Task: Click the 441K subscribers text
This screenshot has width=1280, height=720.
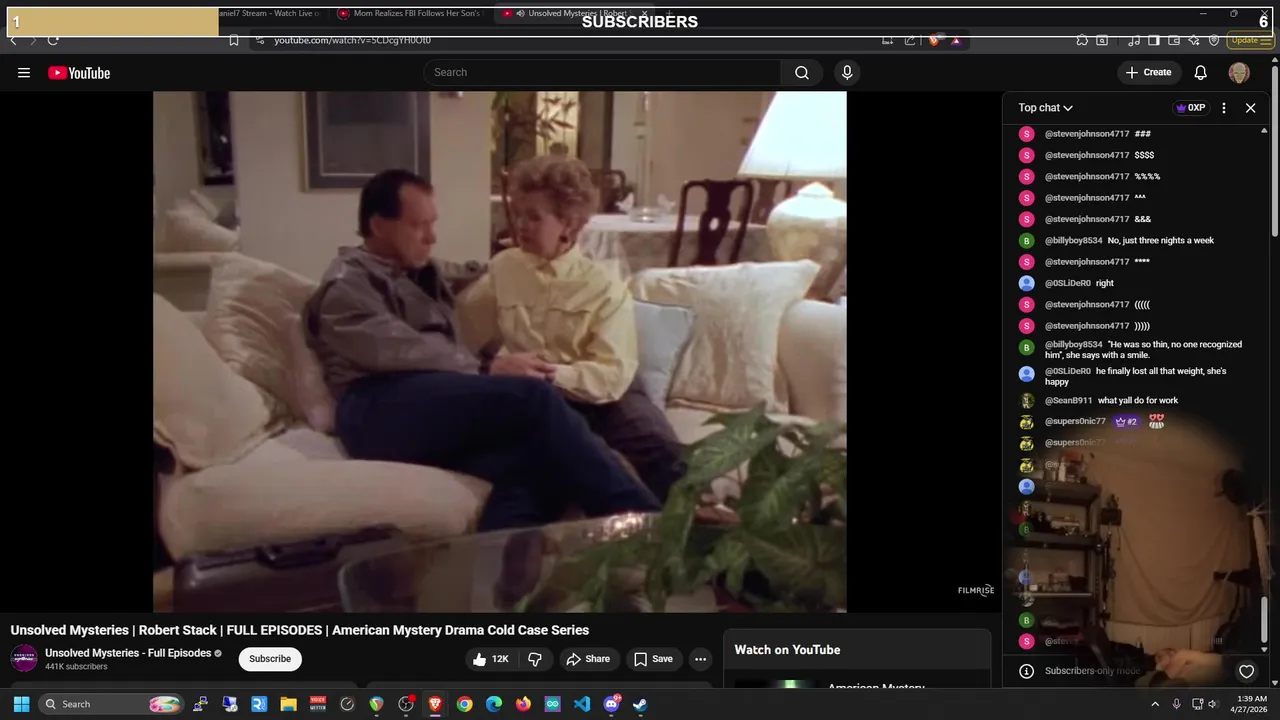Action: click(76, 667)
